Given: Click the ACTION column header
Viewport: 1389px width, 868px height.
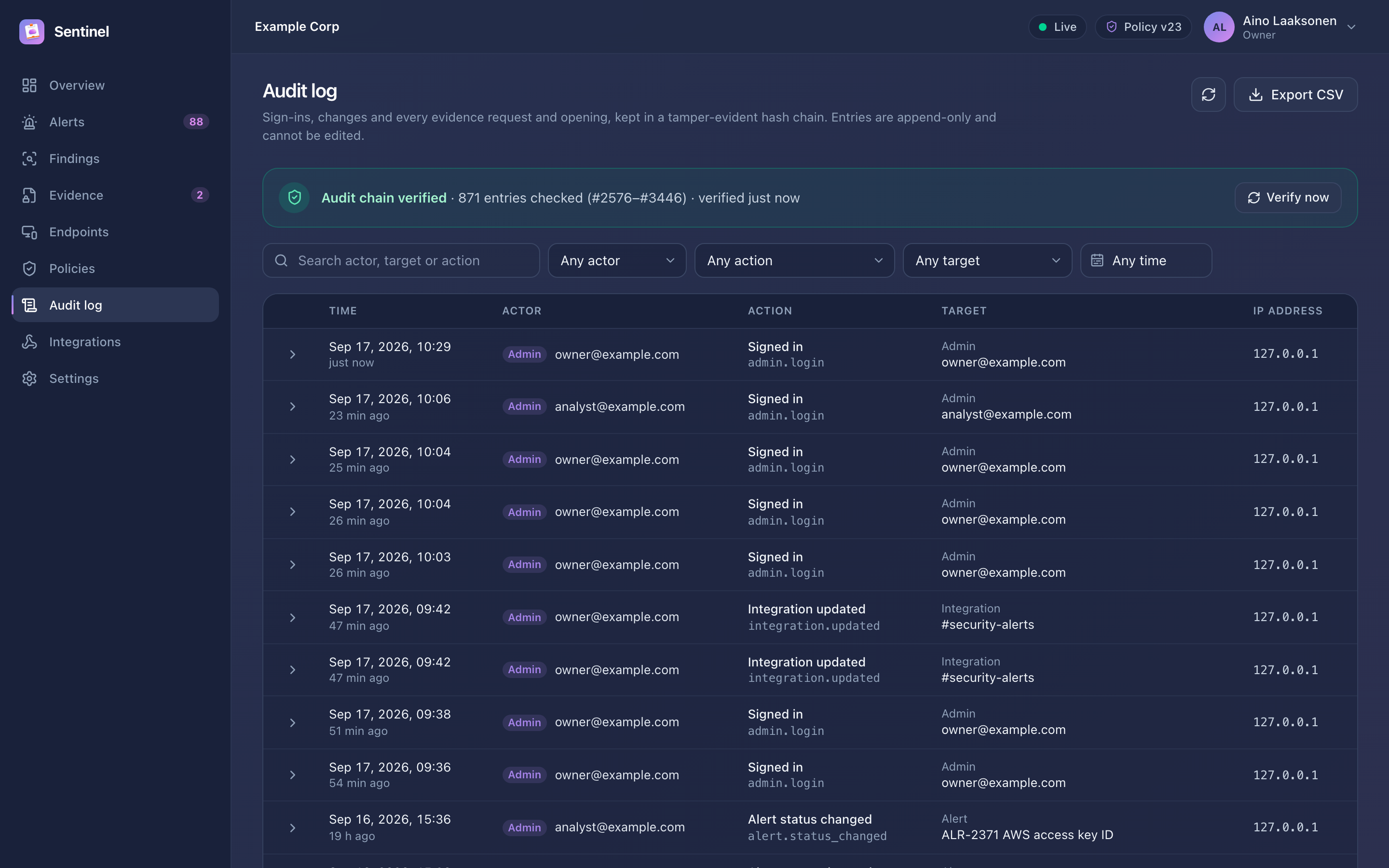Looking at the screenshot, I should tap(770, 311).
